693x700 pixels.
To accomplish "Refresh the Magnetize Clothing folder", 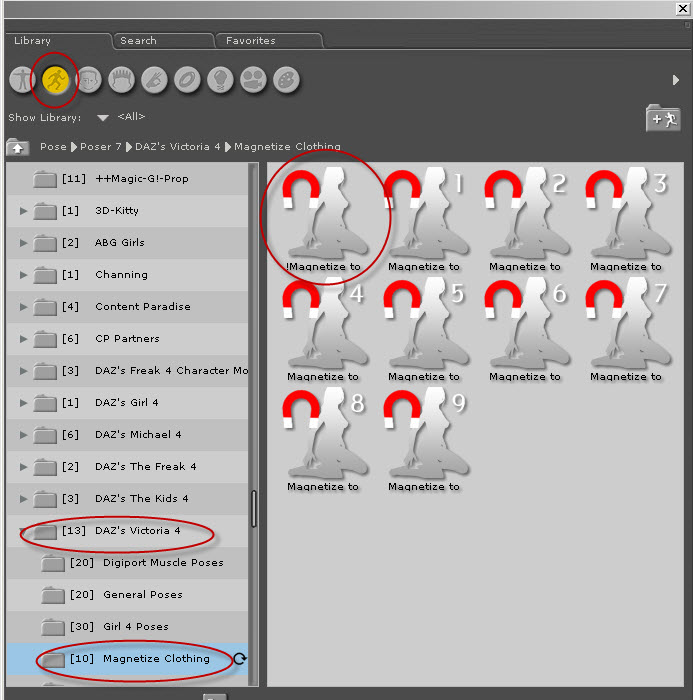I will coord(240,658).
